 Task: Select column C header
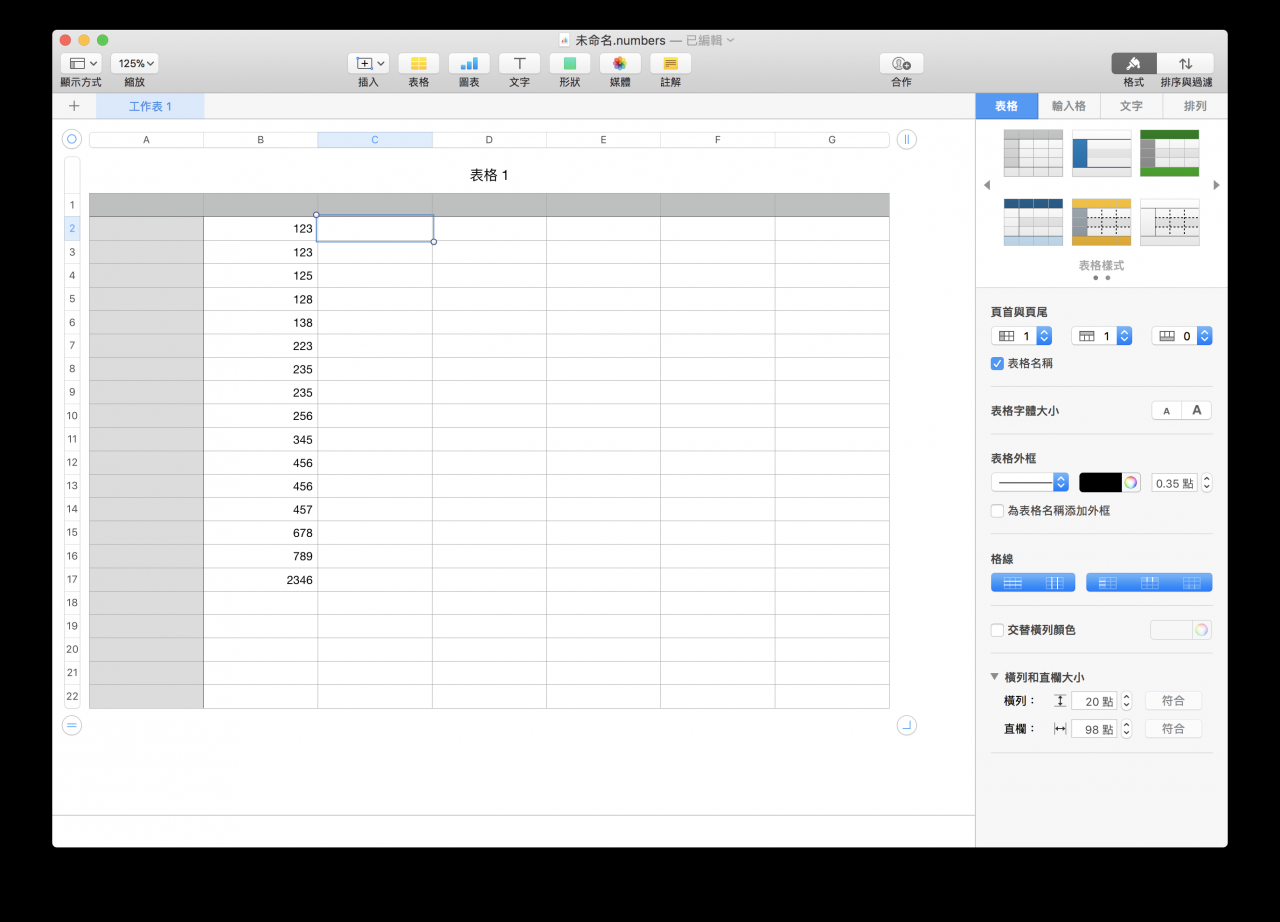(375, 140)
